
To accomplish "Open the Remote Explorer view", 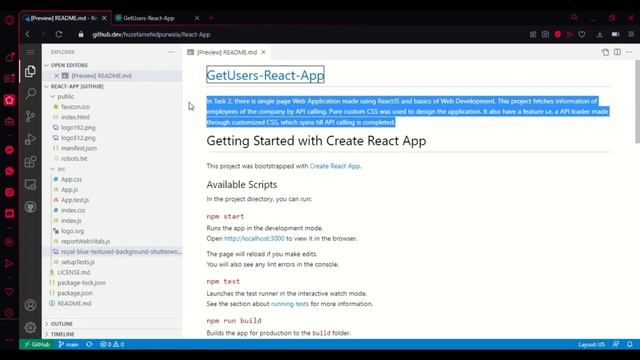I will 30,184.
